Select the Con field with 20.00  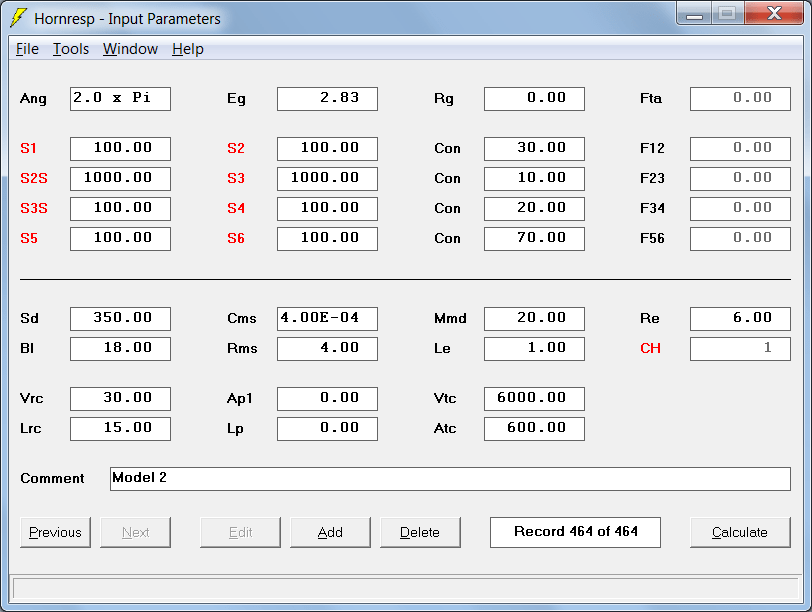click(x=534, y=209)
